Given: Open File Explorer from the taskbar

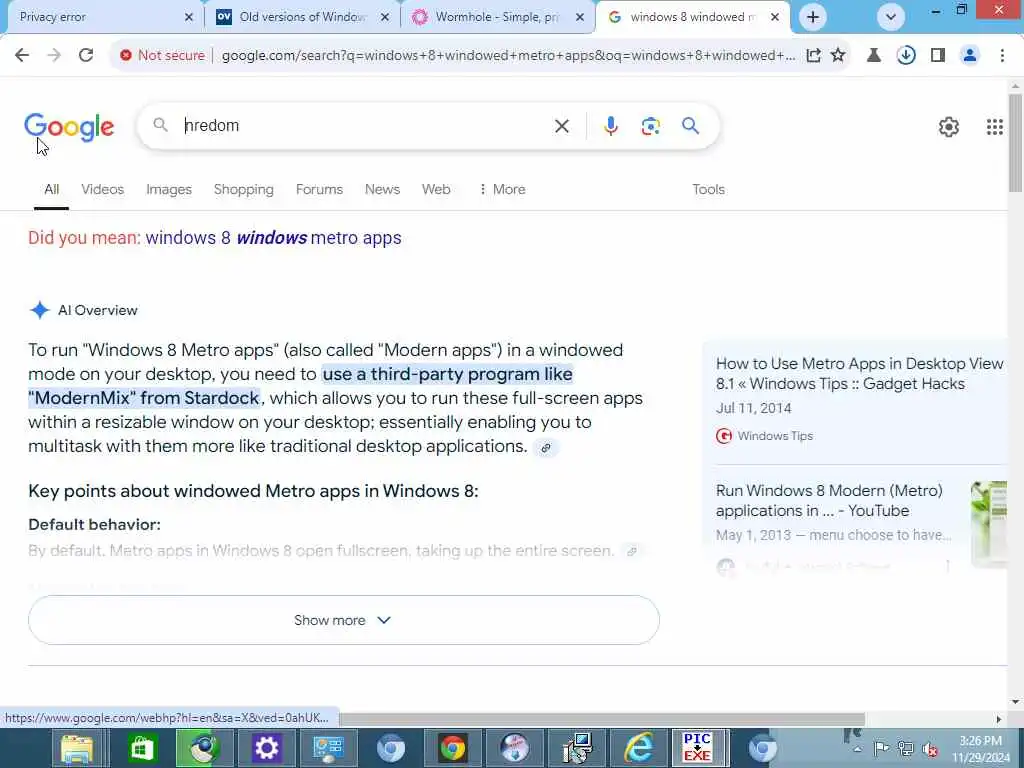Looking at the screenshot, I should [x=78, y=748].
